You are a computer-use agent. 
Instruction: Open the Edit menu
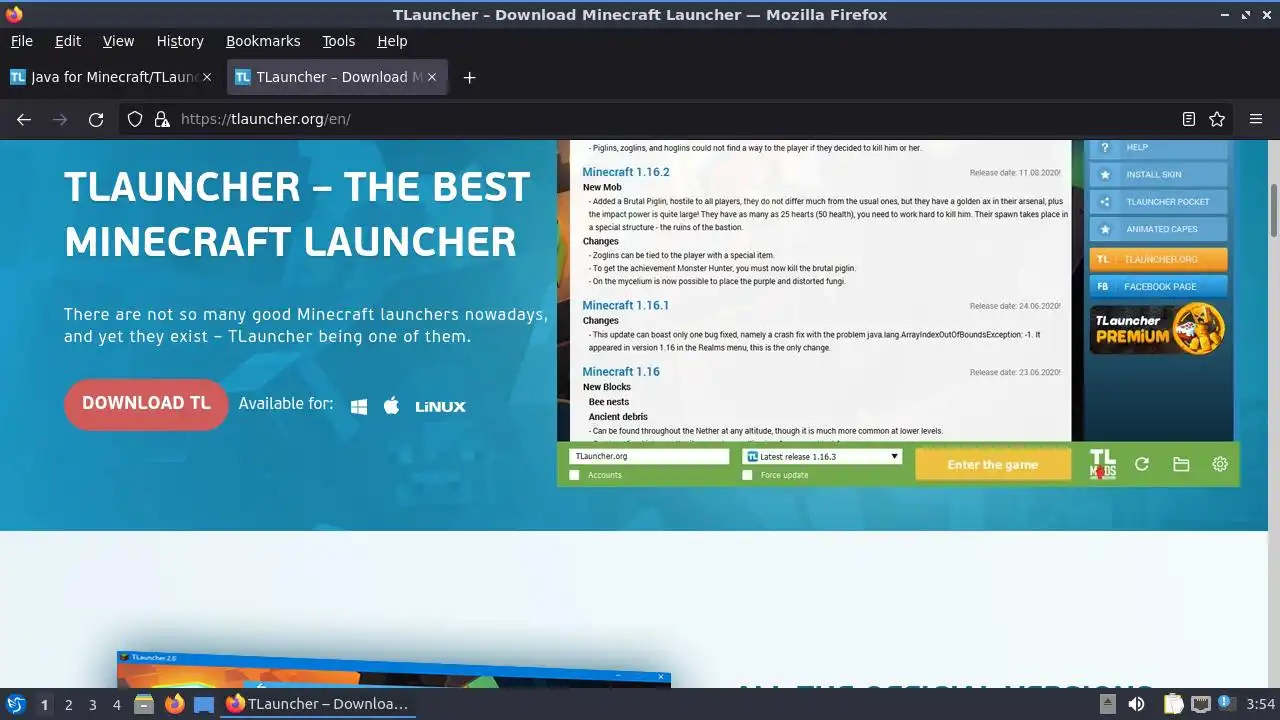[x=68, y=41]
